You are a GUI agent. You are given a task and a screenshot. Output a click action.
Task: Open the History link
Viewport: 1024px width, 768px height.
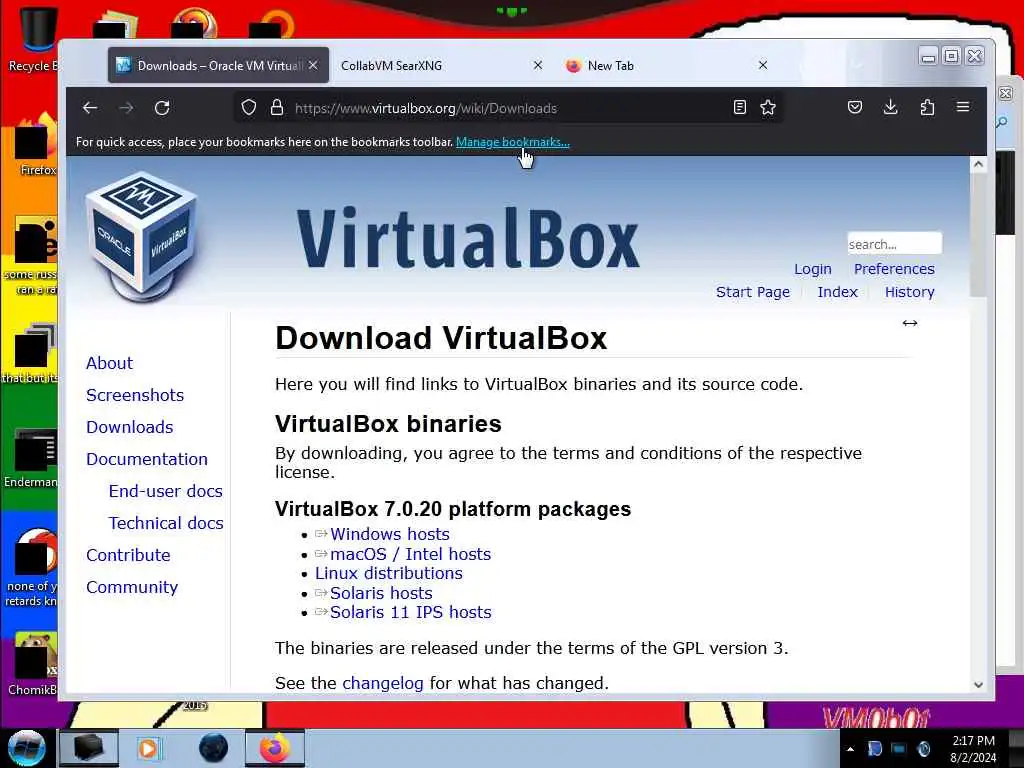coord(910,292)
